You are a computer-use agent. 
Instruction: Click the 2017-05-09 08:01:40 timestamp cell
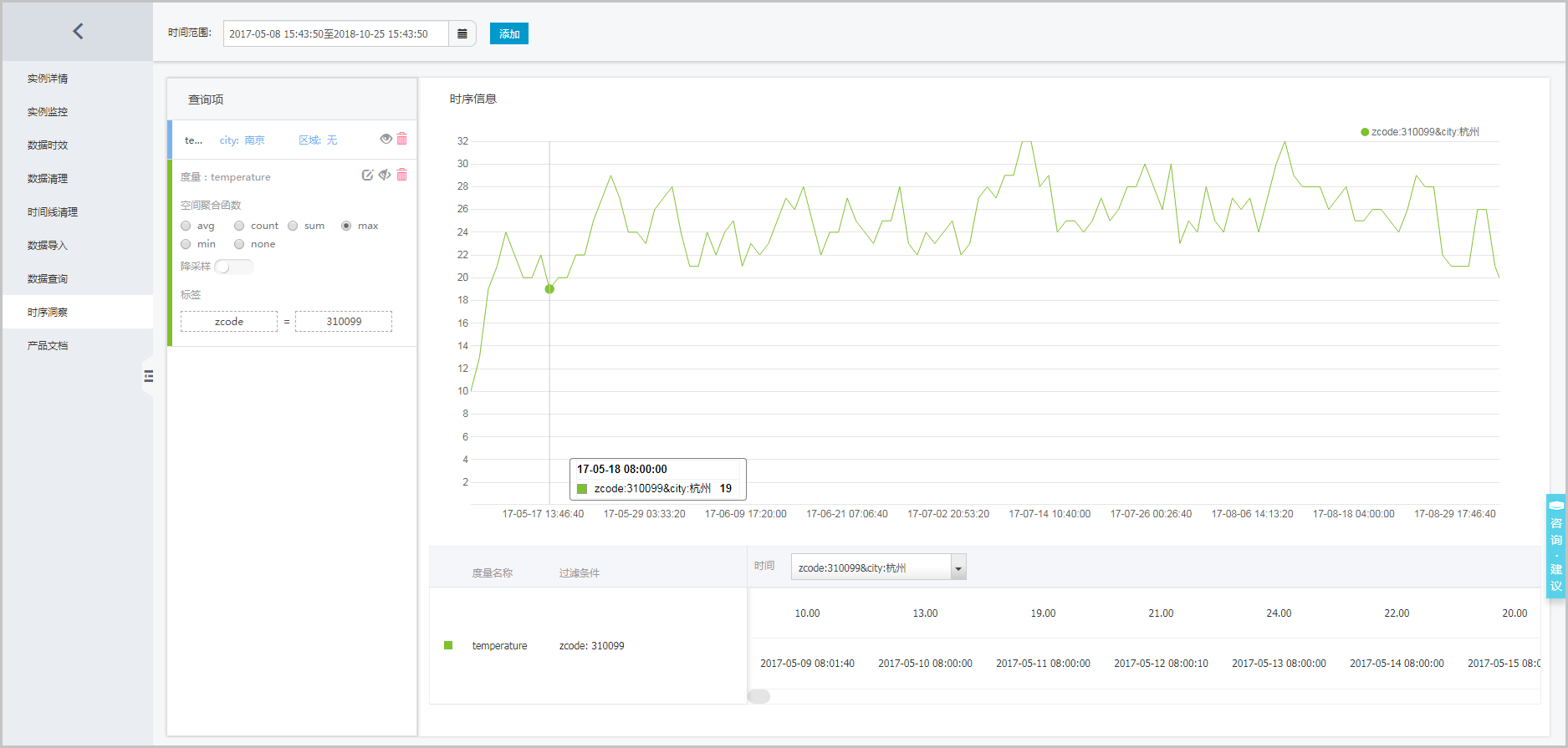pos(807,664)
